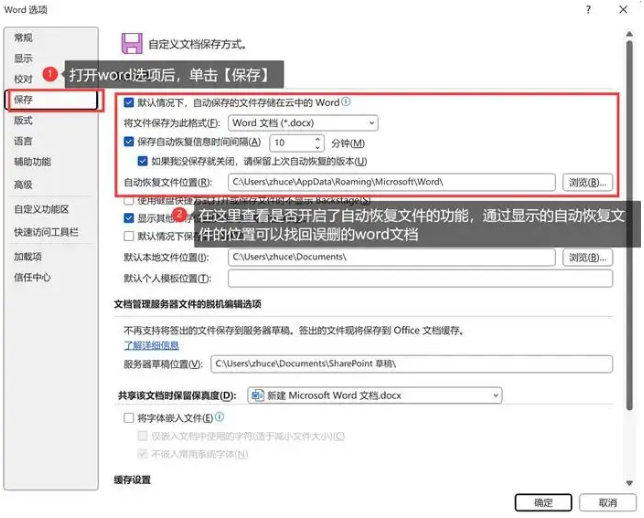Enable 将字体嵌入文件 checkbox
Image resolution: width=644 pixels, height=518 pixels.
coord(129,418)
